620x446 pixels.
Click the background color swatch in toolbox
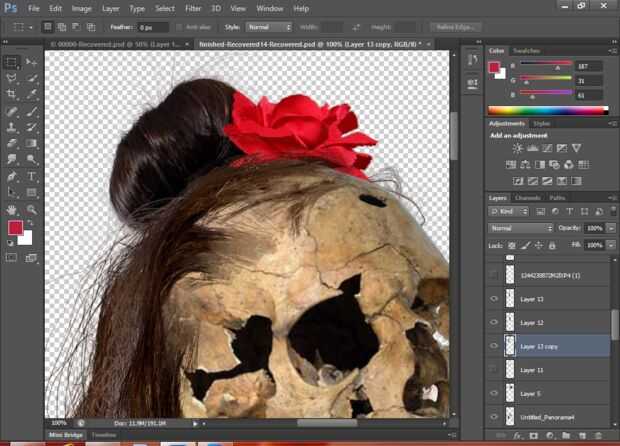pos(26,238)
